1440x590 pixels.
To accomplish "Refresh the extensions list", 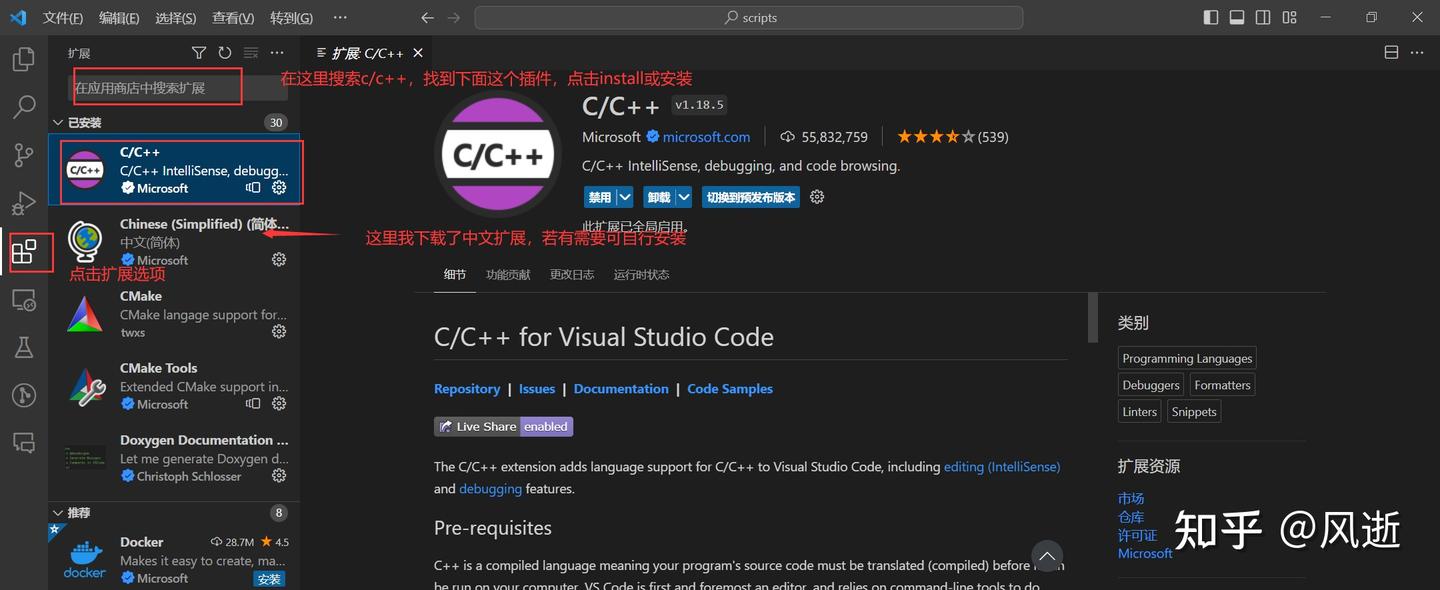I will [x=222, y=52].
